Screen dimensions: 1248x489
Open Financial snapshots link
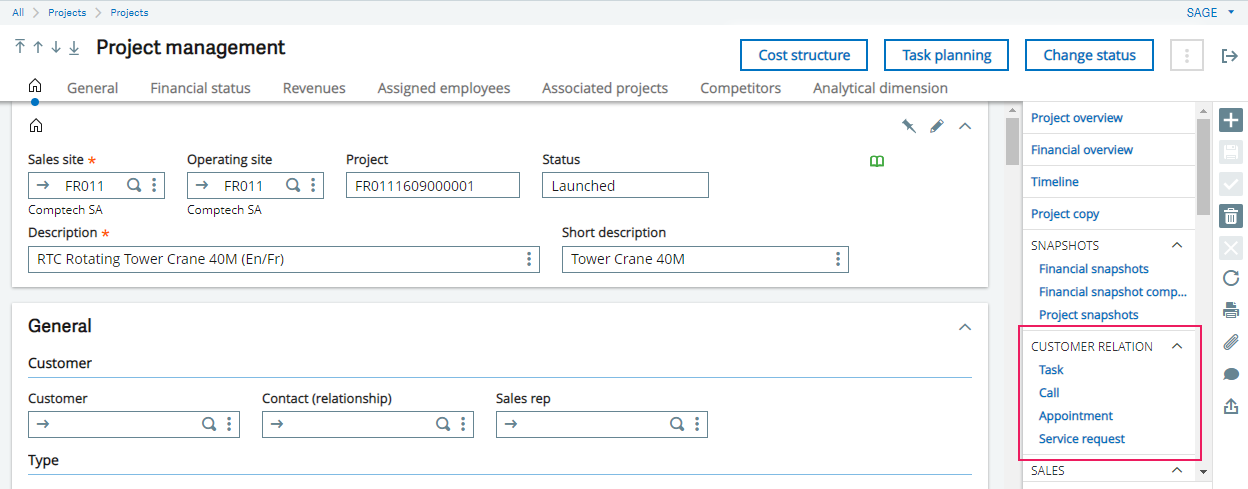click(1093, 269)
